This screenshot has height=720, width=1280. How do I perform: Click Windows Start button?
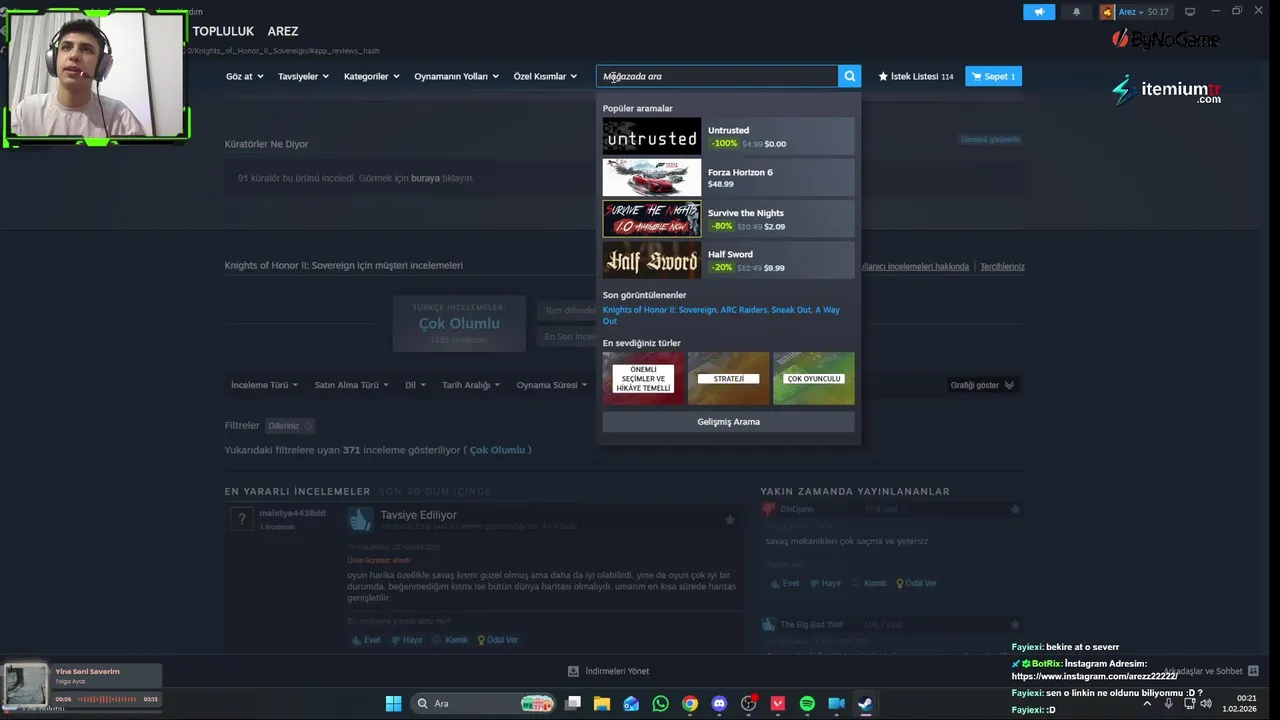click(393, 703)
